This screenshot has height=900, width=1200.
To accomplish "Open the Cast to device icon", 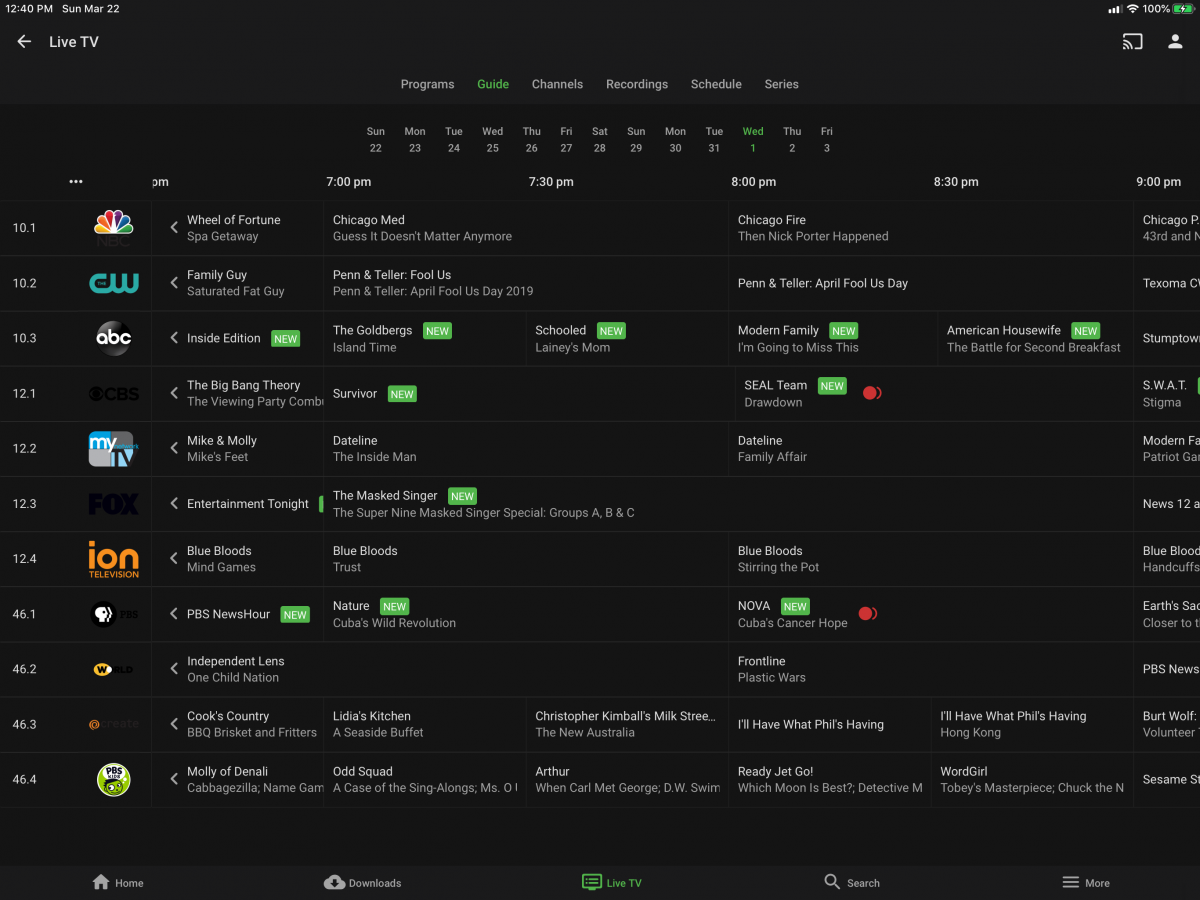I will pos(1132,42).
